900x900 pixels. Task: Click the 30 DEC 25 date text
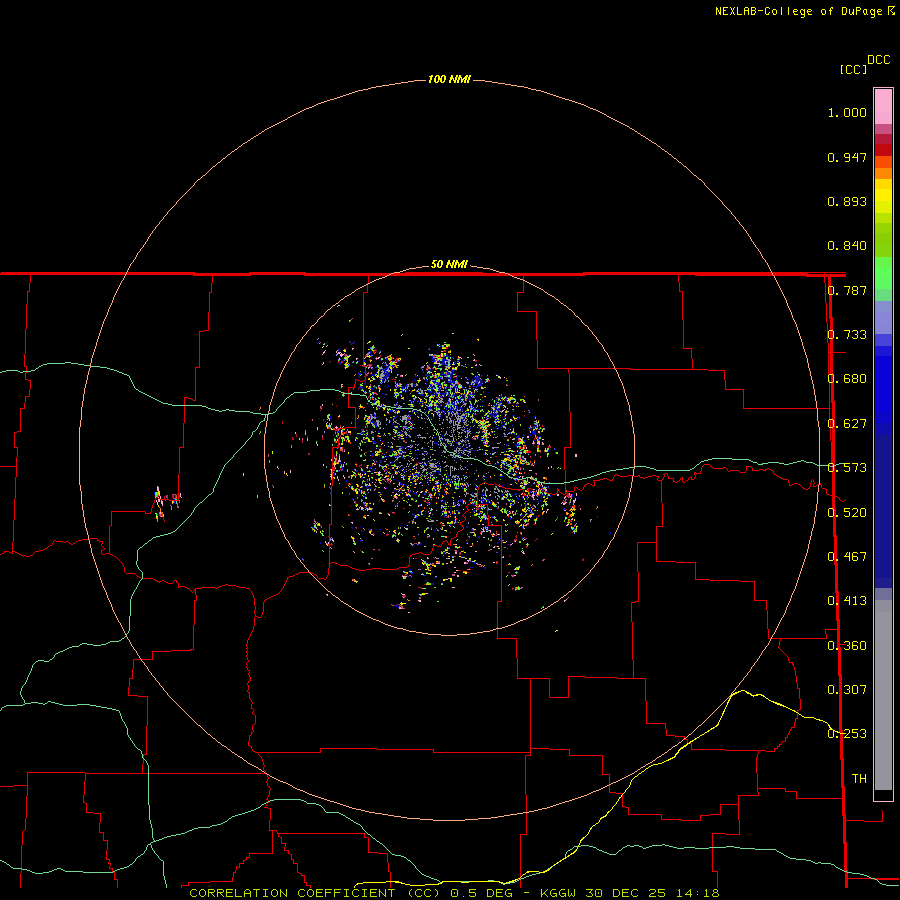point(626,893)
